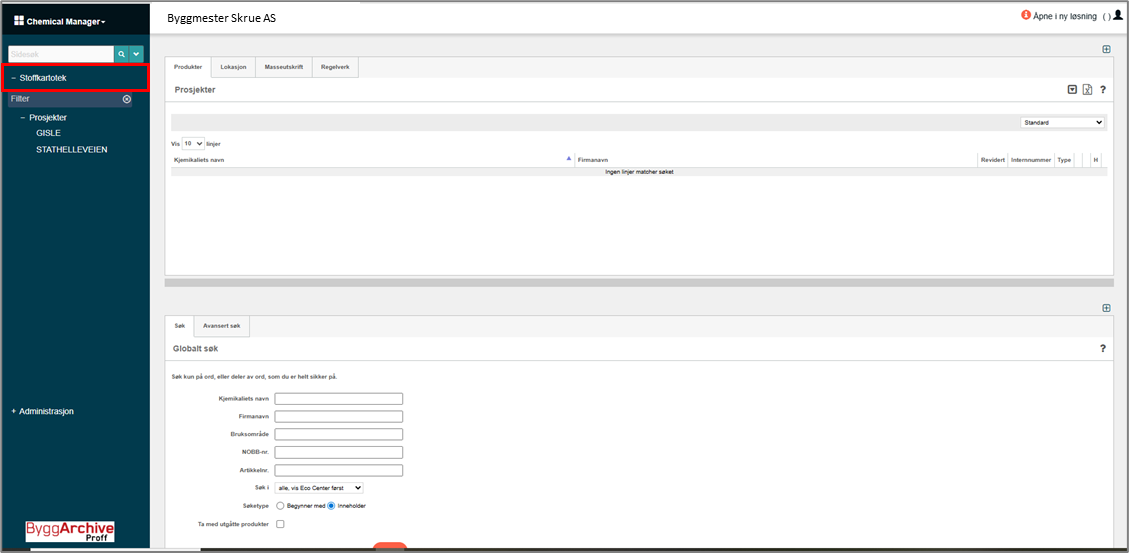The height and width of the screenshot is (553, 1129).
Task: Open help for Prosjekter panel
Action: coord(1102,90)
